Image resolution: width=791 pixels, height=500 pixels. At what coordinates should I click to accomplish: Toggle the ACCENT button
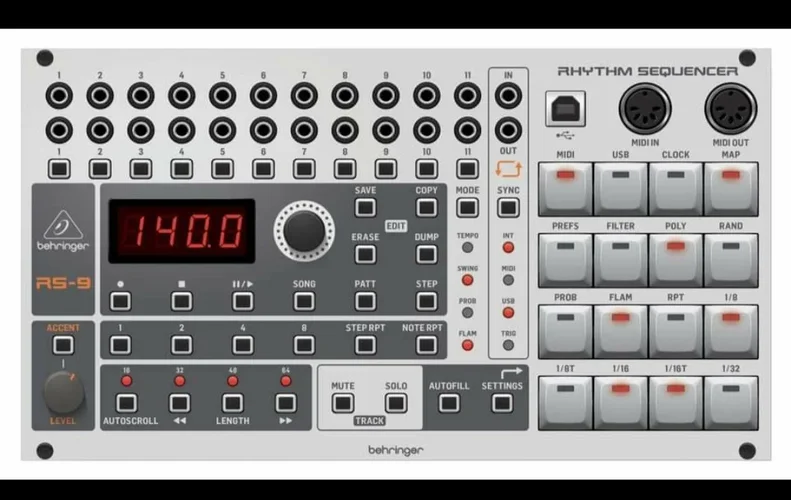point(63,345)
